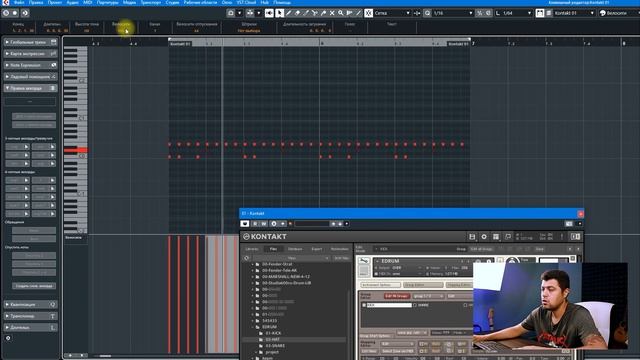The width and height of the screenshot is (640, 360).
Task: Open the VST Cloud menu
Action: pyautogui.click(x=246, y=2)
